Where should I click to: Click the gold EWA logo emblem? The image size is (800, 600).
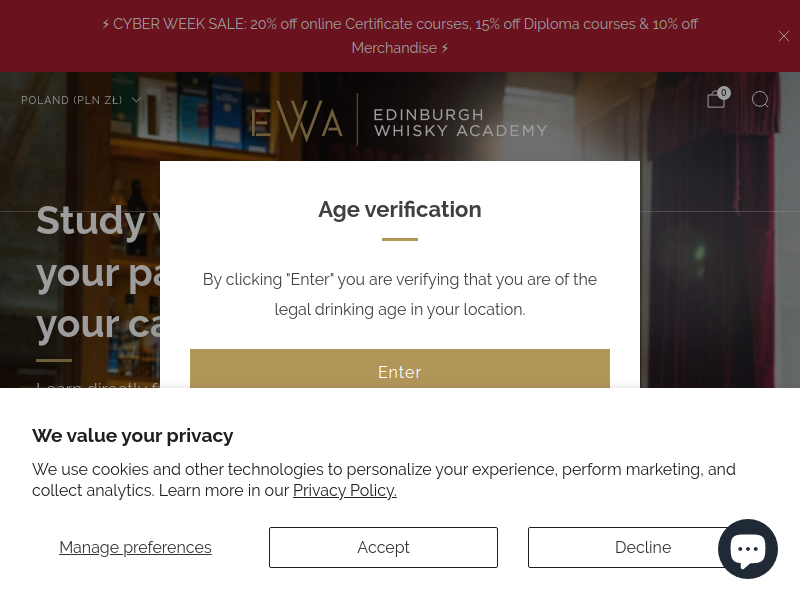(296, 121)
